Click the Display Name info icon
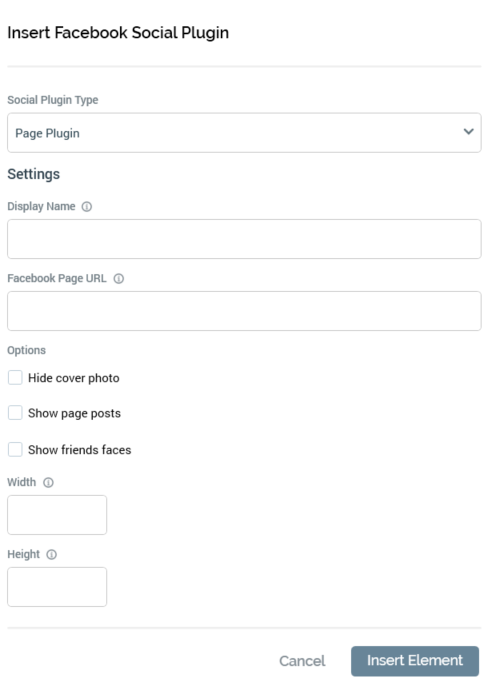 point(87,206)
